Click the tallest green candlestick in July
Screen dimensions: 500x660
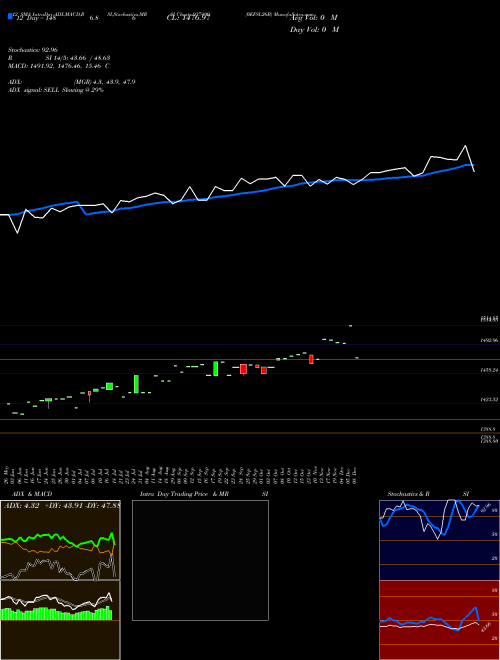click(136, 384)
